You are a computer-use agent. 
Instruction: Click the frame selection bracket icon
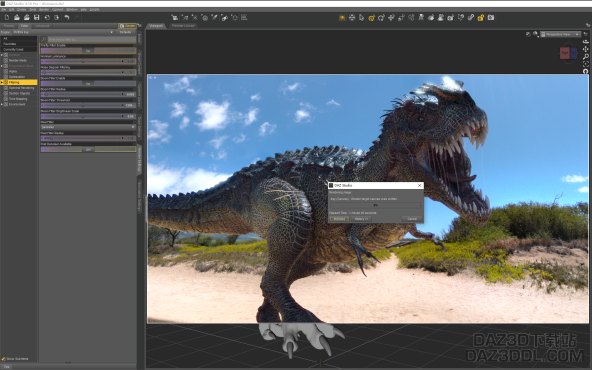pyautogui.click(x=586, y=64)
